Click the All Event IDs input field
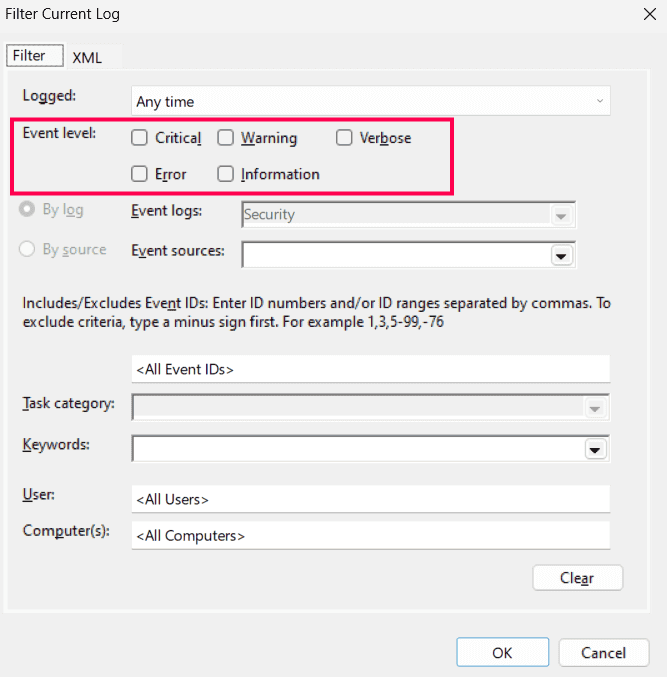Screen dimensions: 667x677 (x=371, y=369)
